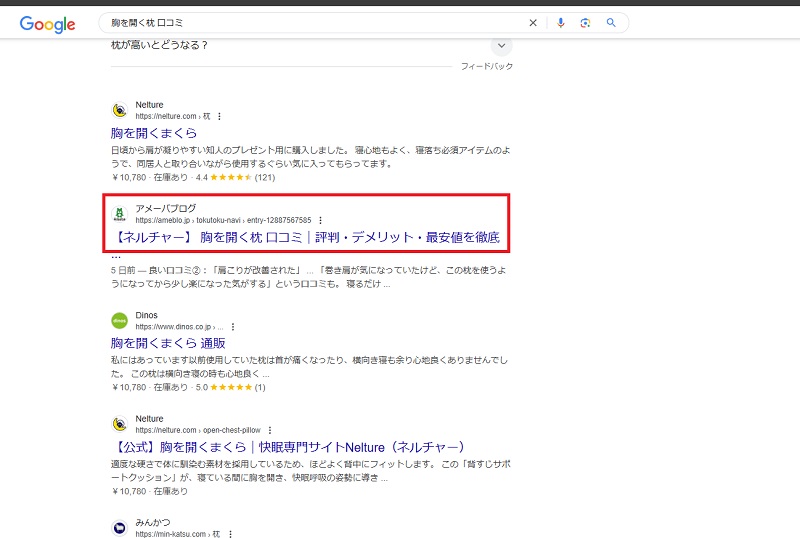Click the フィードバック link
800x538 pixels.
487,66
